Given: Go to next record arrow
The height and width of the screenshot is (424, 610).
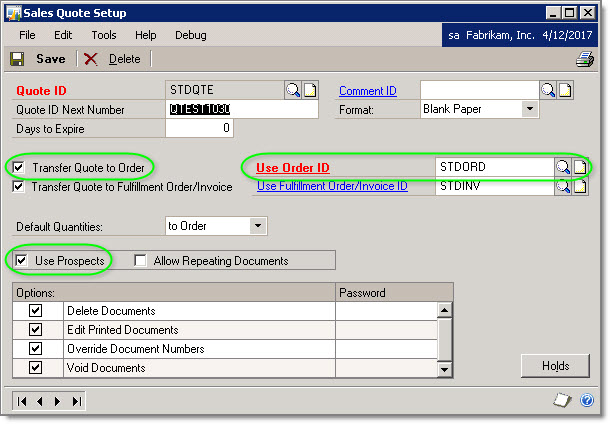Looking at the screenshot, I should pyautogui.click(x=58, y=401).
